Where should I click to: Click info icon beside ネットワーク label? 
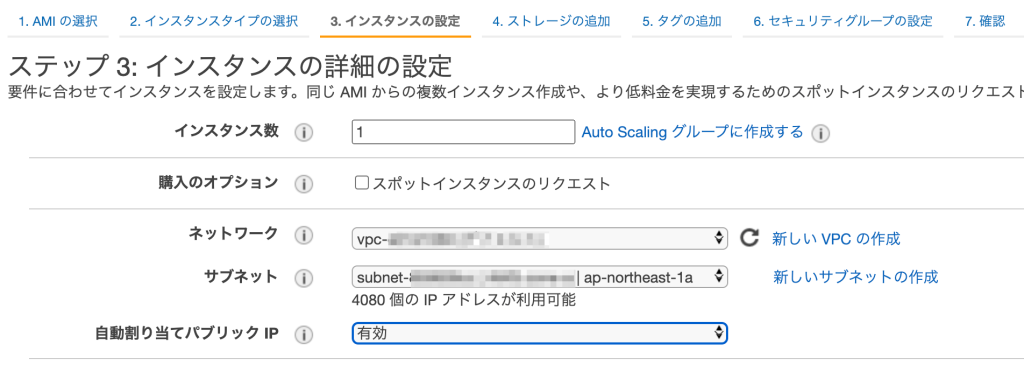(303, 236)
